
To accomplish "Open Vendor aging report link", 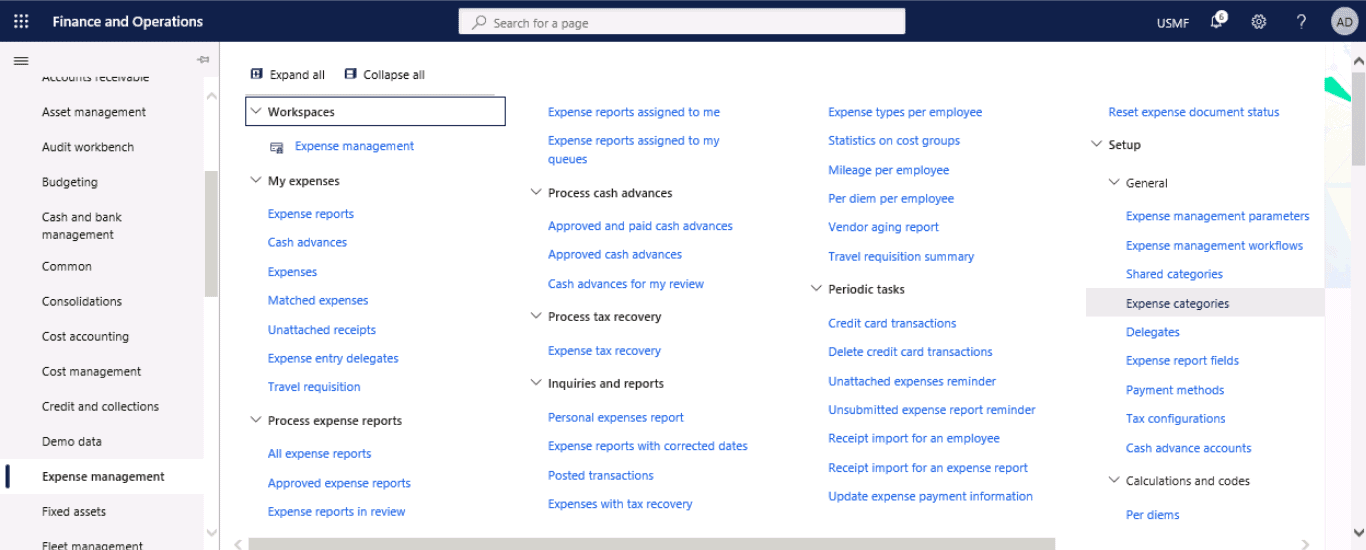I will click(x=884, y=228).
